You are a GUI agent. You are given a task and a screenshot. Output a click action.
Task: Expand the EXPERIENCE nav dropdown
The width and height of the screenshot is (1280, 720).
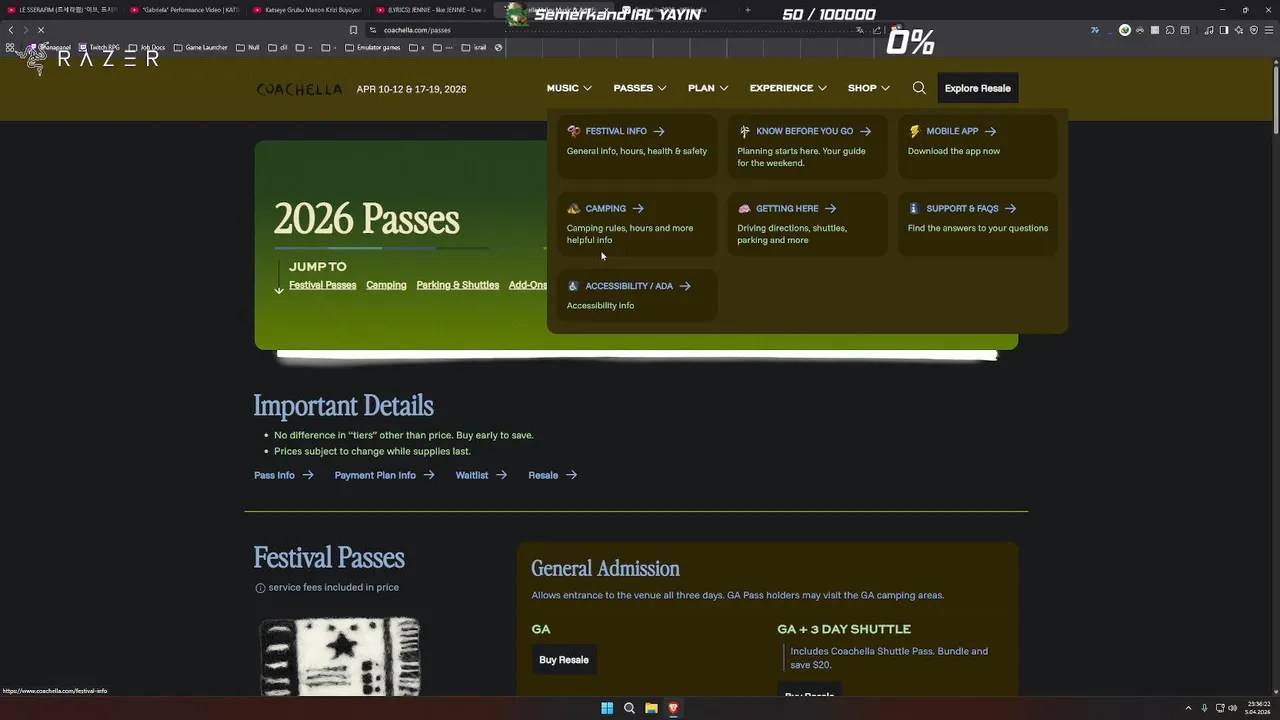coord(788,88)
